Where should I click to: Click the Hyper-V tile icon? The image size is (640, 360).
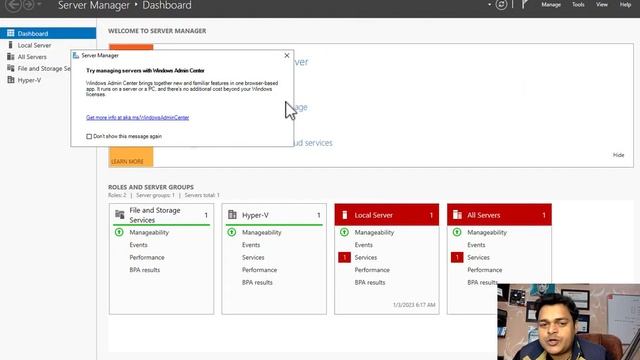232,214
